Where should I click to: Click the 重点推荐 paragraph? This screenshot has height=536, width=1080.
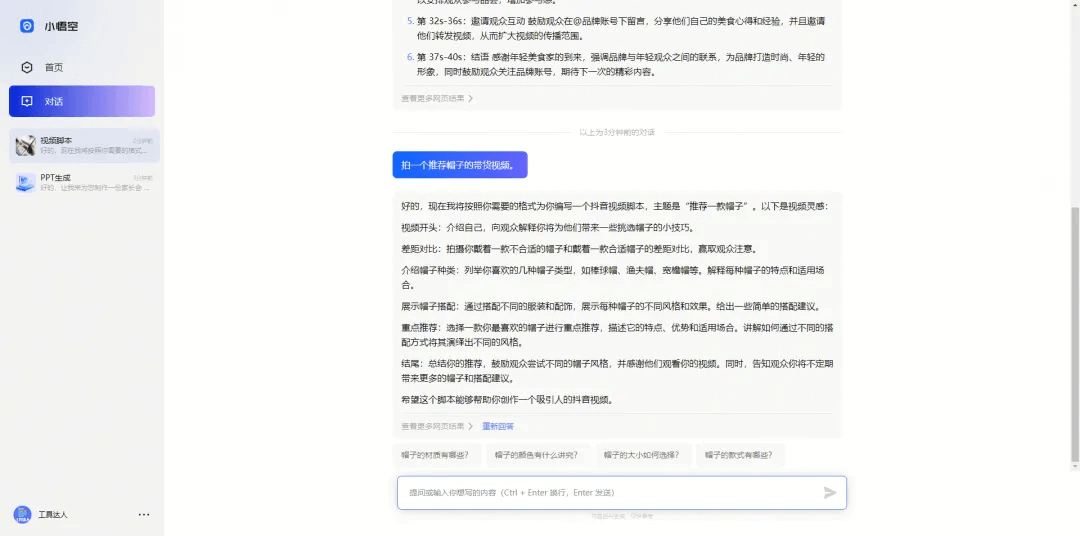coord(617,335)
